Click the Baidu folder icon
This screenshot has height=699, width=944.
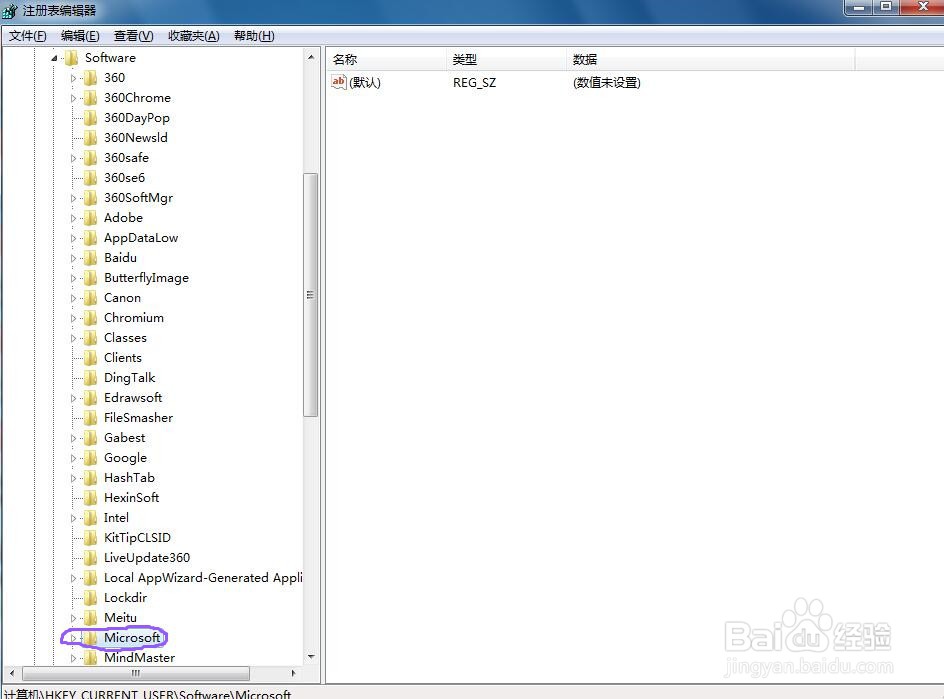[90, 258]
